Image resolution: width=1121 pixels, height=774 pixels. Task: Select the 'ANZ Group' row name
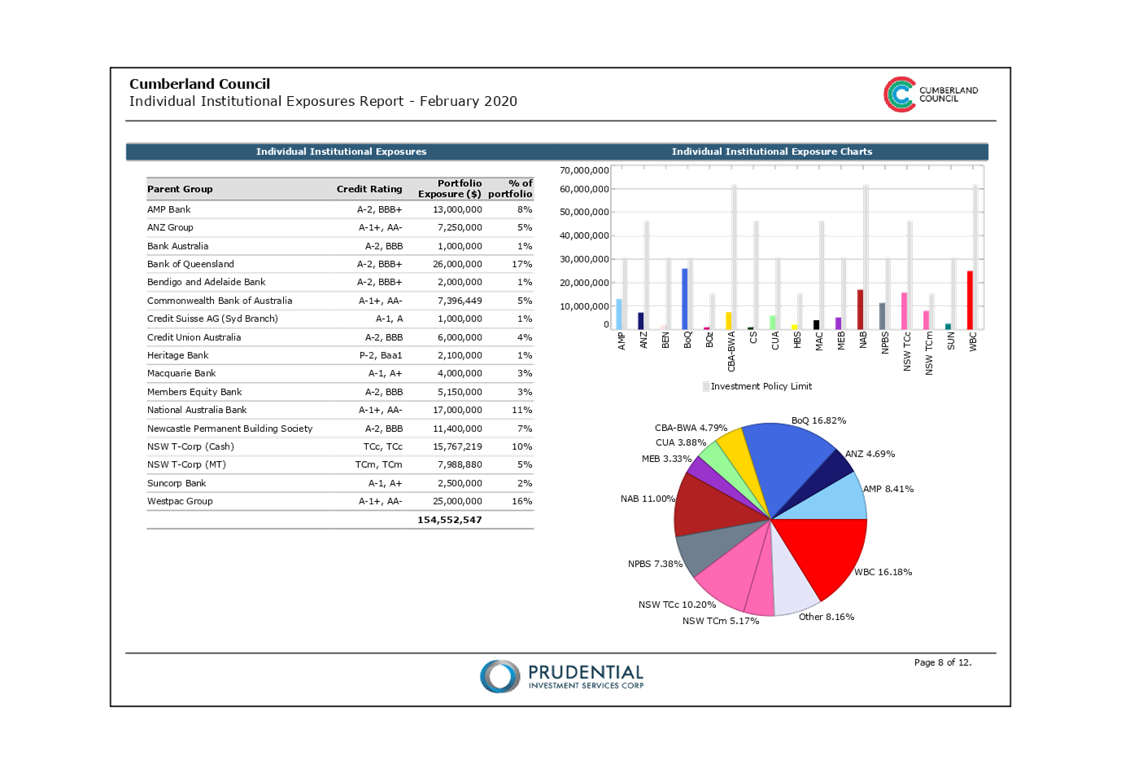(170, 227)
